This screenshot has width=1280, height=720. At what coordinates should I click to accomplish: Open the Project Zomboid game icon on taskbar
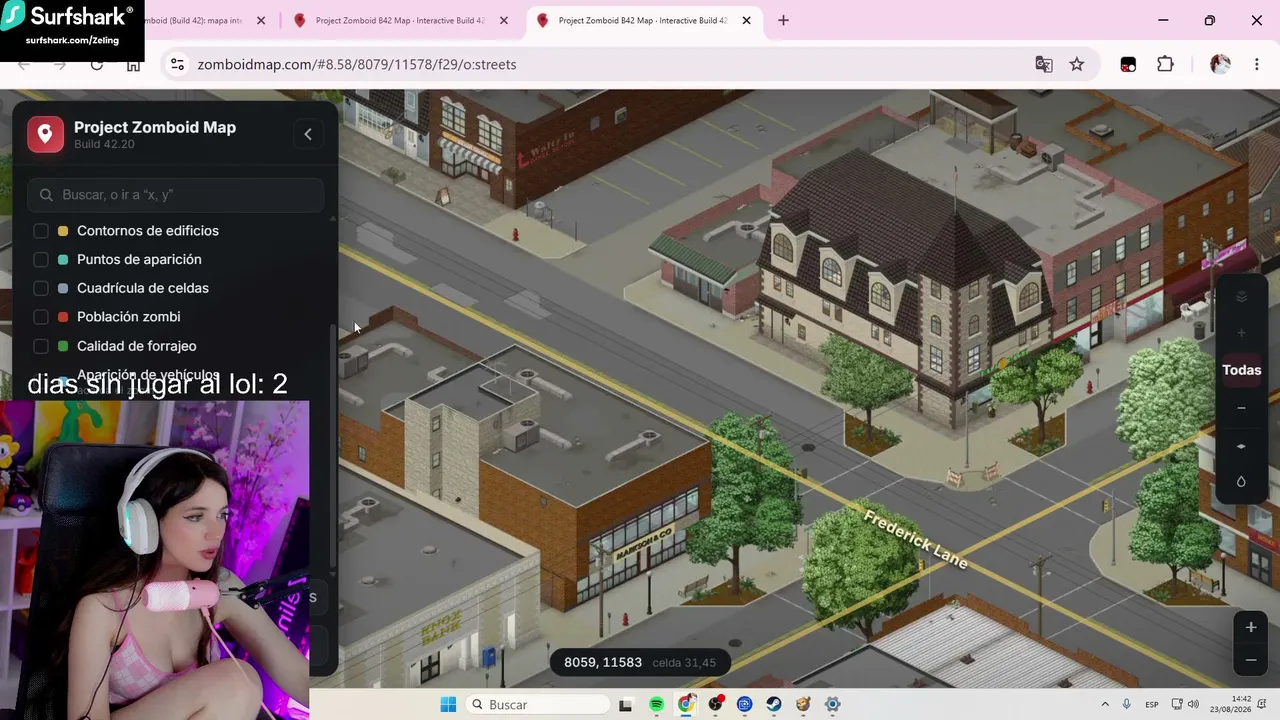click(x=803, y=704)
